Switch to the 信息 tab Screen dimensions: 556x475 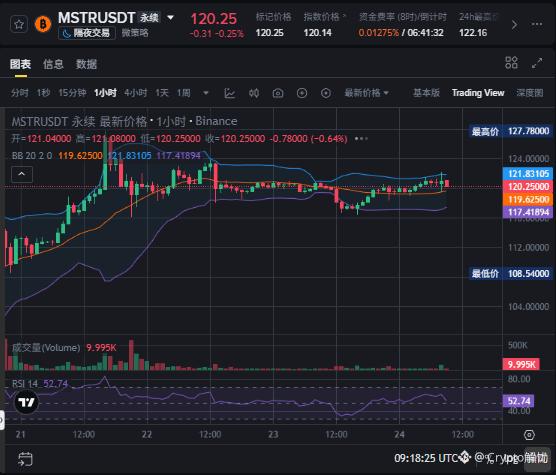53,64
